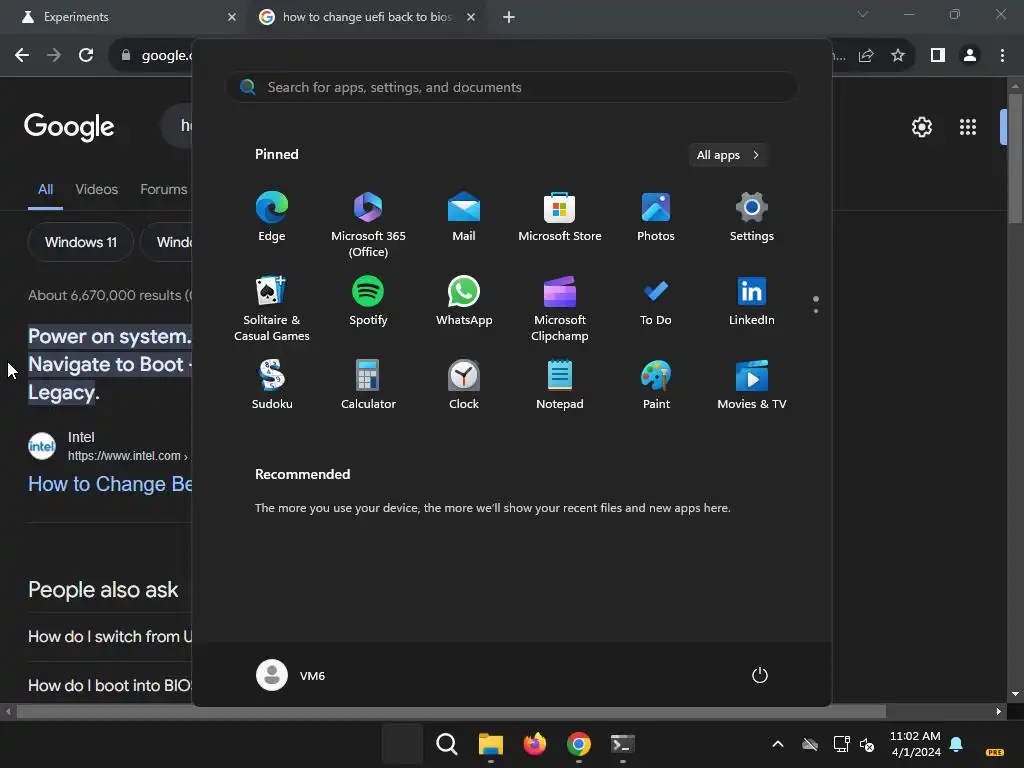Launch Microsoft Clipchamp
Image resolution: width=1024 pixels, height=768 pixels.
[x=560, y=309]
